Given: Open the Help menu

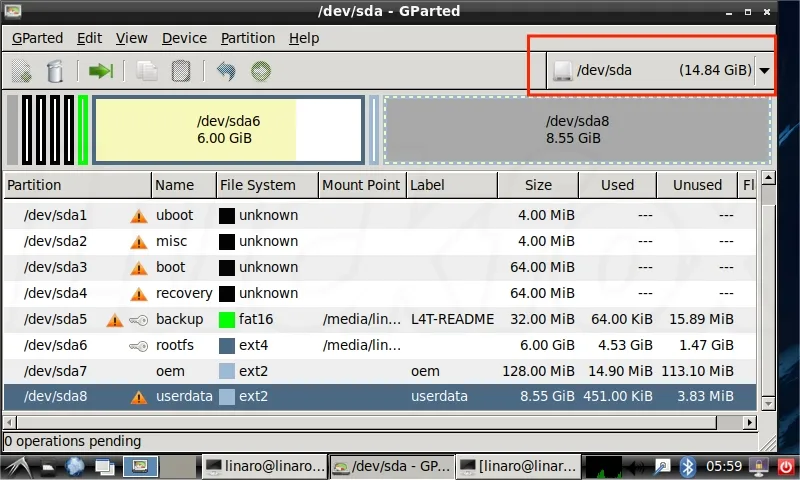Looking at the screenshot, I should [304, 38].
